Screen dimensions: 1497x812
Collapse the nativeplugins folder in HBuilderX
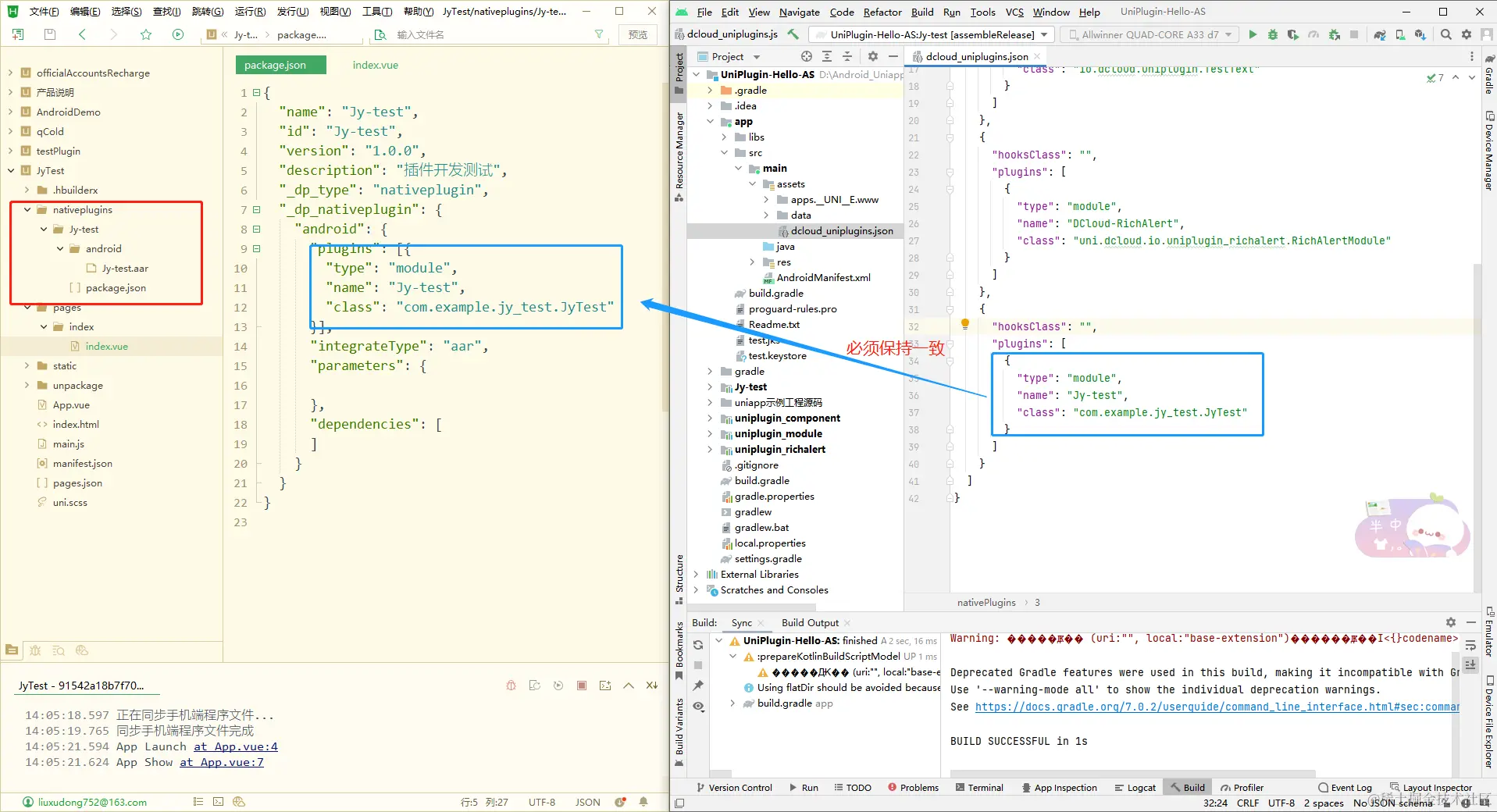click(x=28, y=209)
